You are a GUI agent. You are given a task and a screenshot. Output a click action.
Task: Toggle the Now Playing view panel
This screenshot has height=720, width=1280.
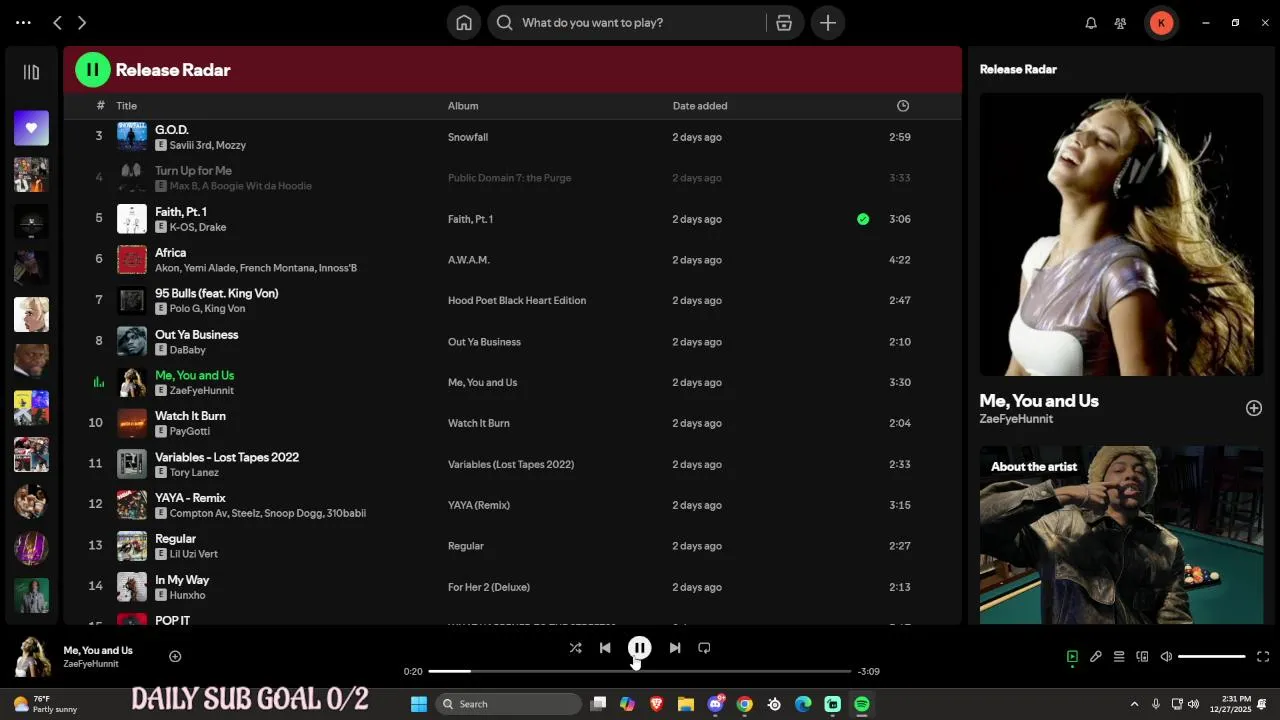point(1072,657)
